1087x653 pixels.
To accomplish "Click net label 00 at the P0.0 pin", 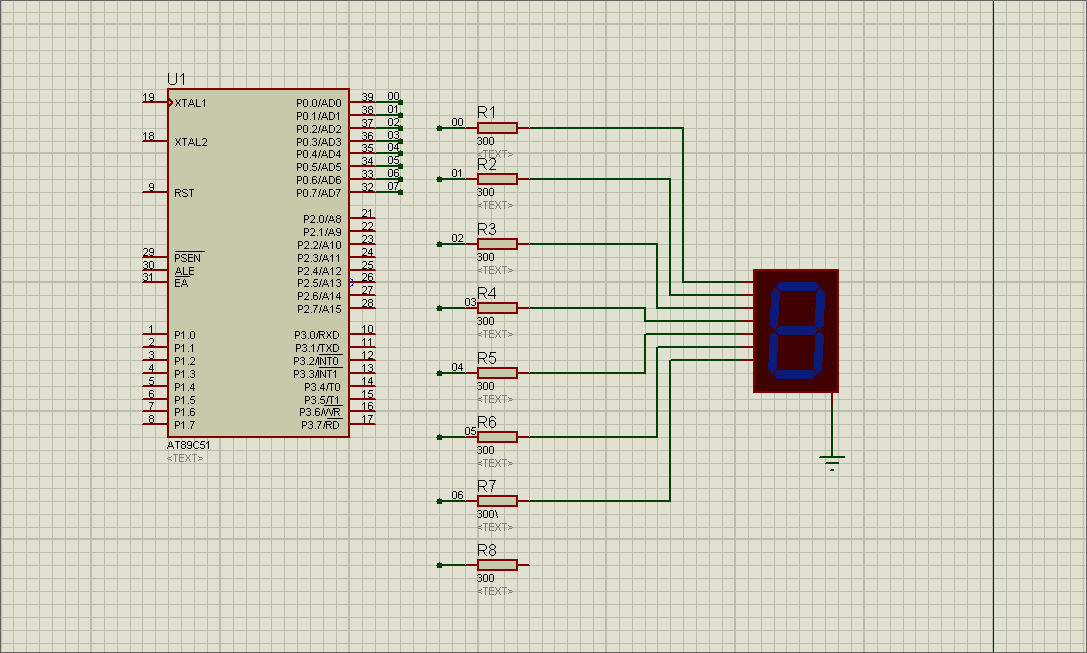I will tap(393, 96).
